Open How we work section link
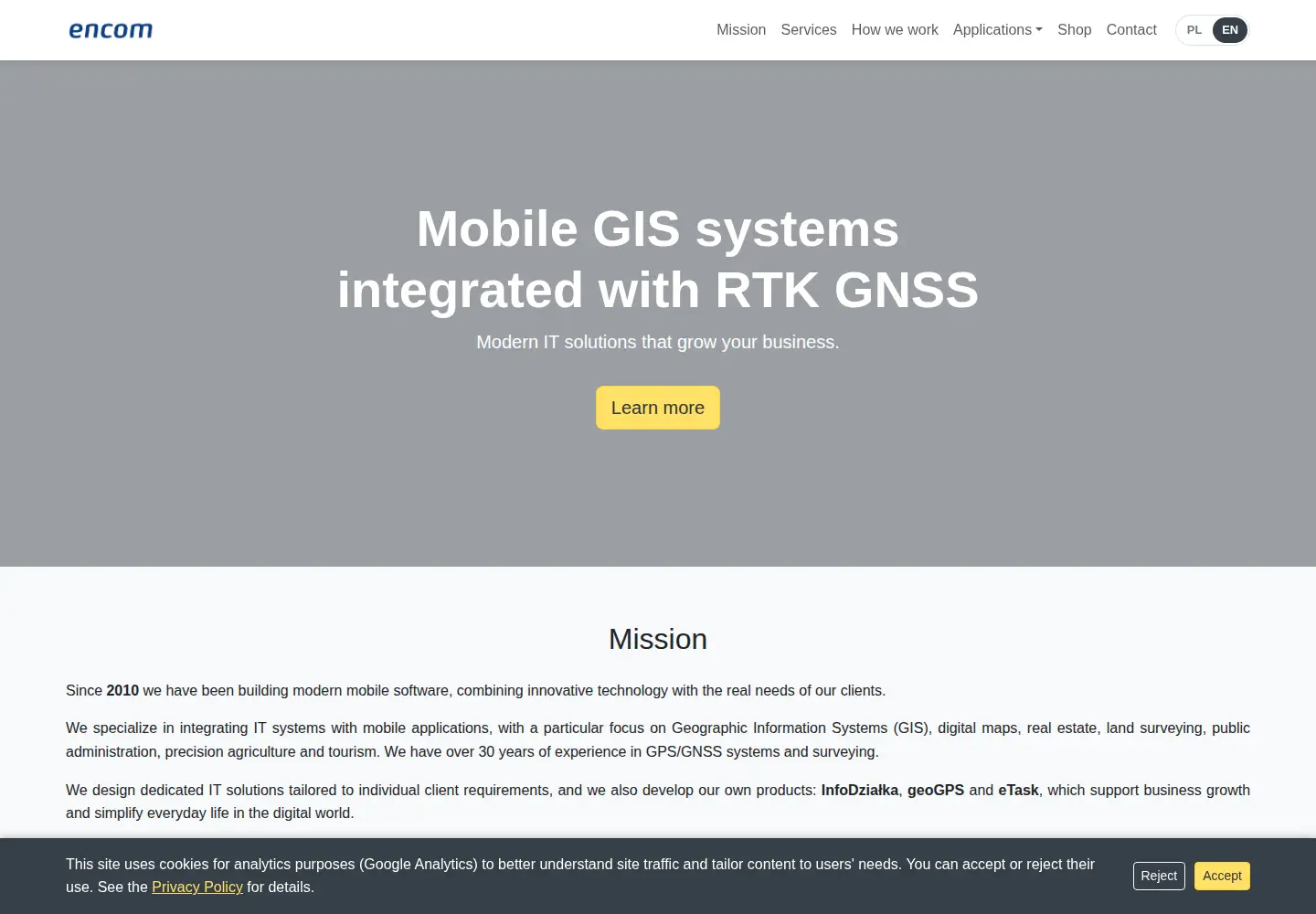Image resolution: width=1316 pixels, height=914 pixels. tap(895, 30)
